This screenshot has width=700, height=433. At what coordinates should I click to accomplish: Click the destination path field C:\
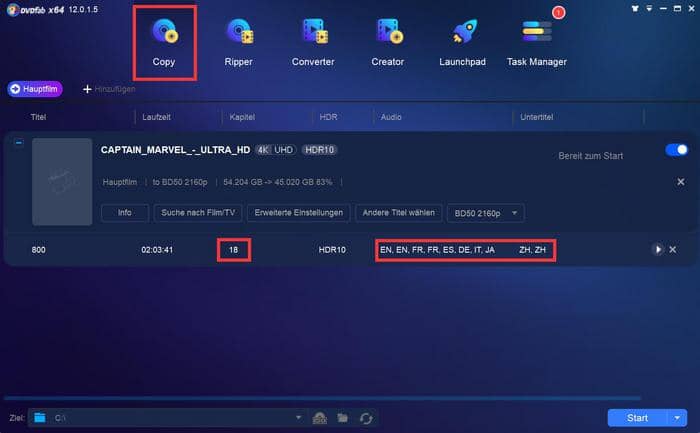167,418
